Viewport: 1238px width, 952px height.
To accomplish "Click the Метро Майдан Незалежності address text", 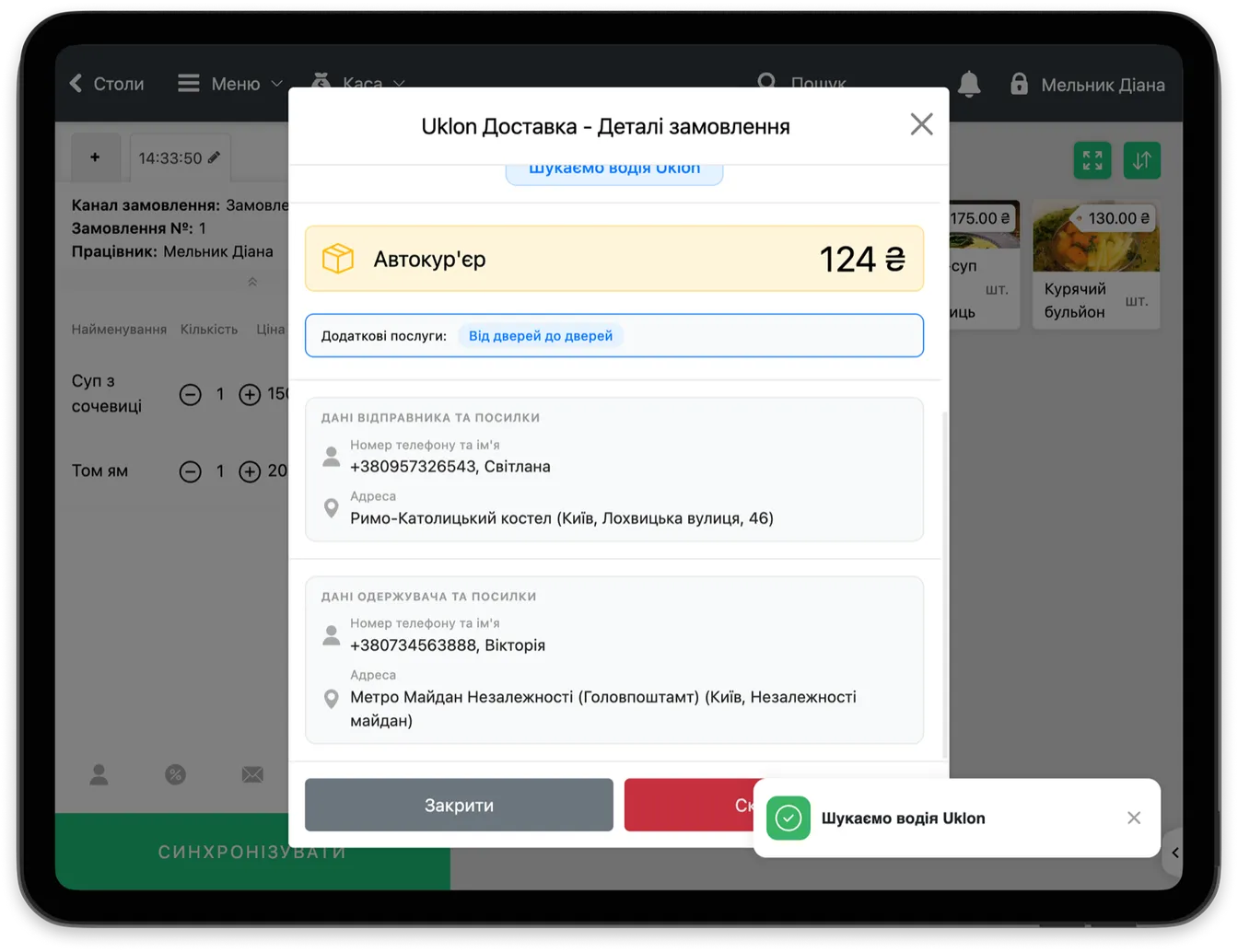I will pos(603,709).
